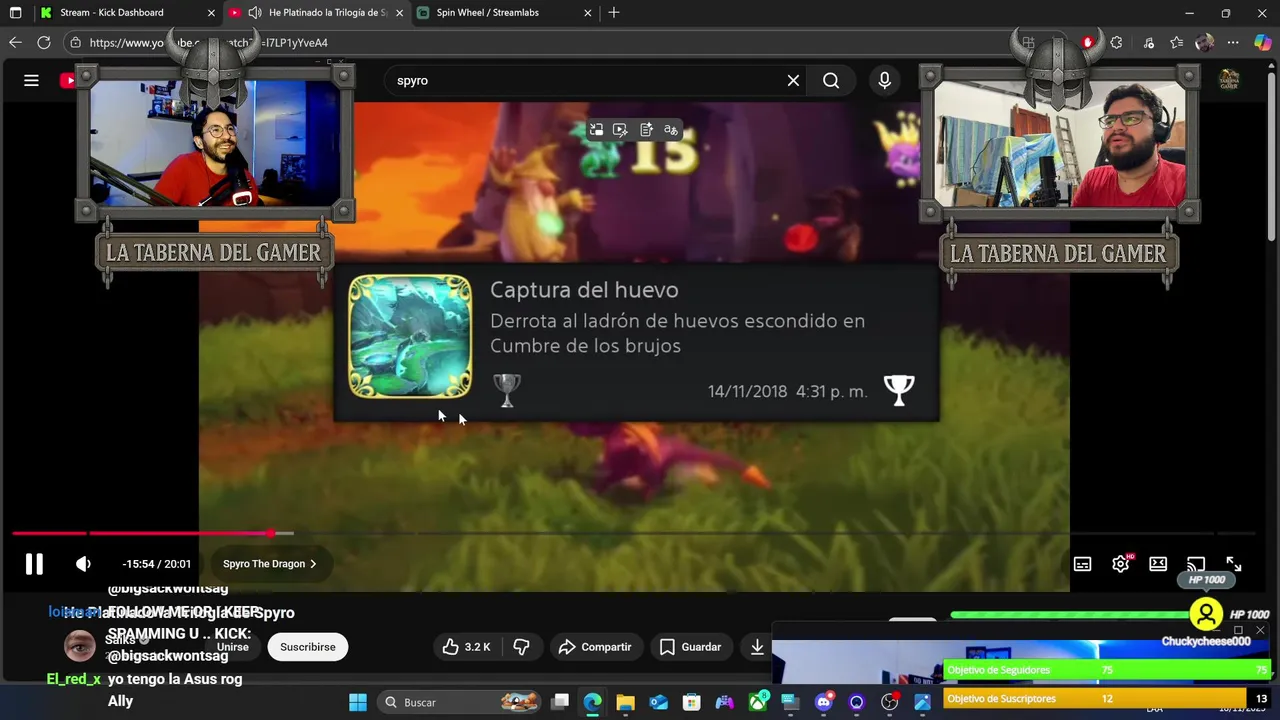The image size is (1280, 720).
Task: Open the YouTube account avatar
Action: (x=1229, y=81)
